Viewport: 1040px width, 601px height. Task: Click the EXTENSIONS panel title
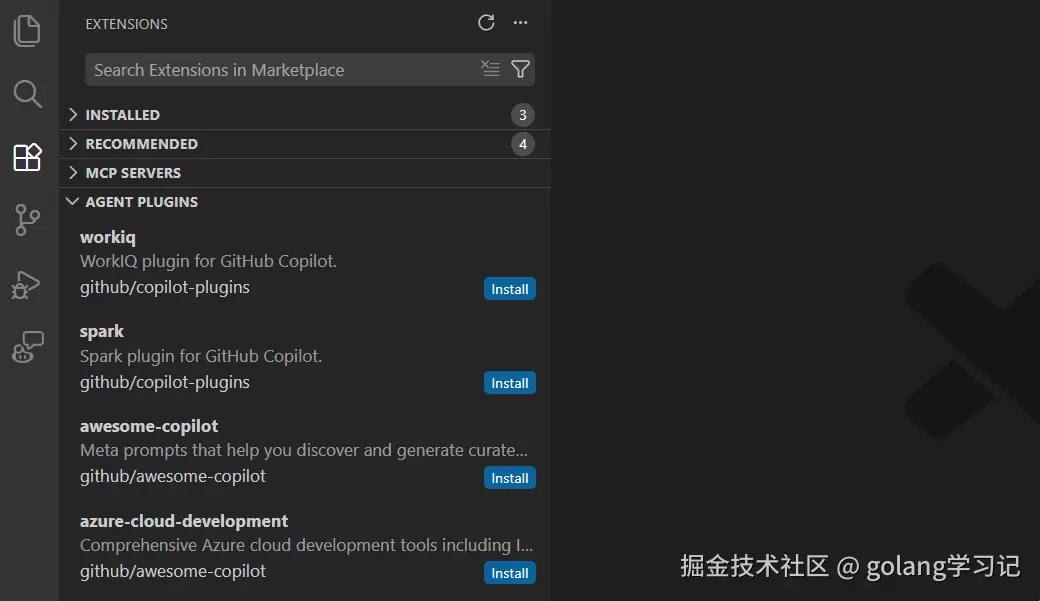click(x=127, y=24)
